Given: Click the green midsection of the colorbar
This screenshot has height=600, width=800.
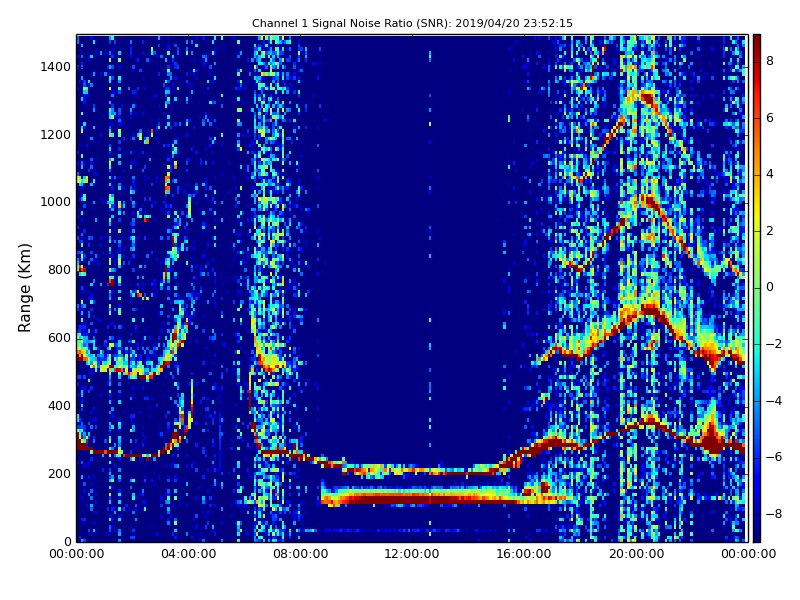Looking at the screenshot, I should [x=757, y=288].
